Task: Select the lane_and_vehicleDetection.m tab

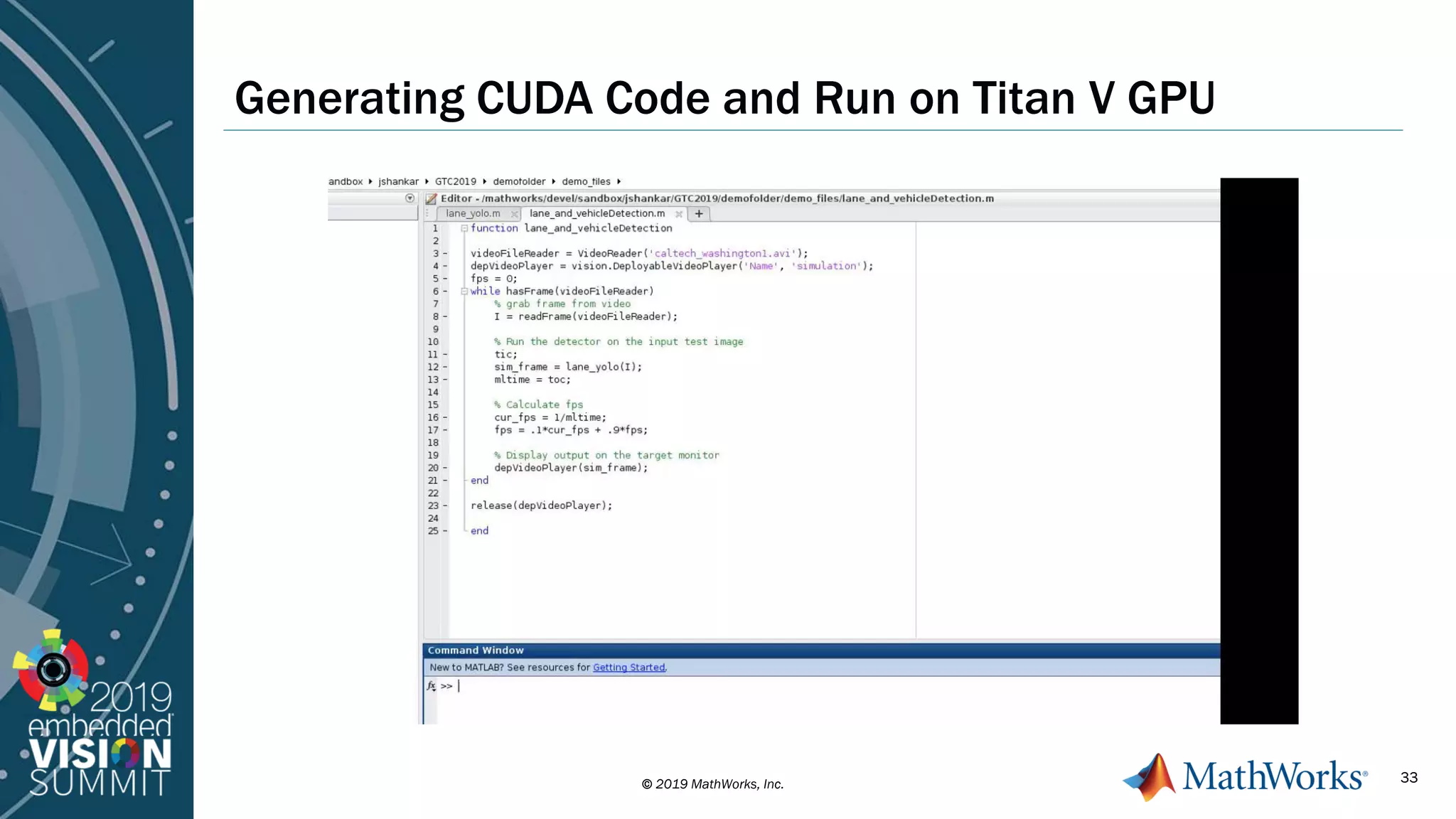Action: coord(596,213)
